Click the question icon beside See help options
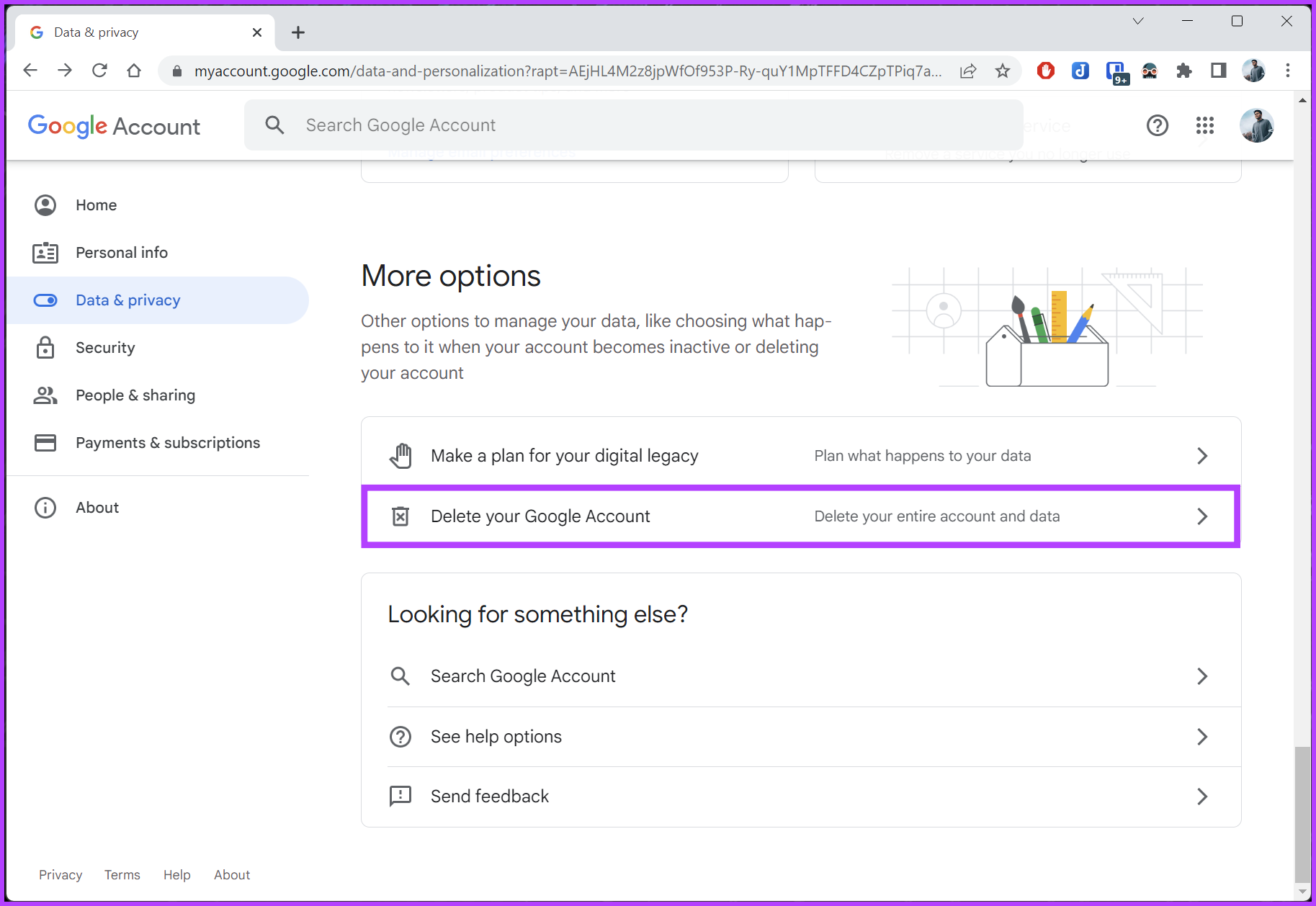 click(400, 737)
